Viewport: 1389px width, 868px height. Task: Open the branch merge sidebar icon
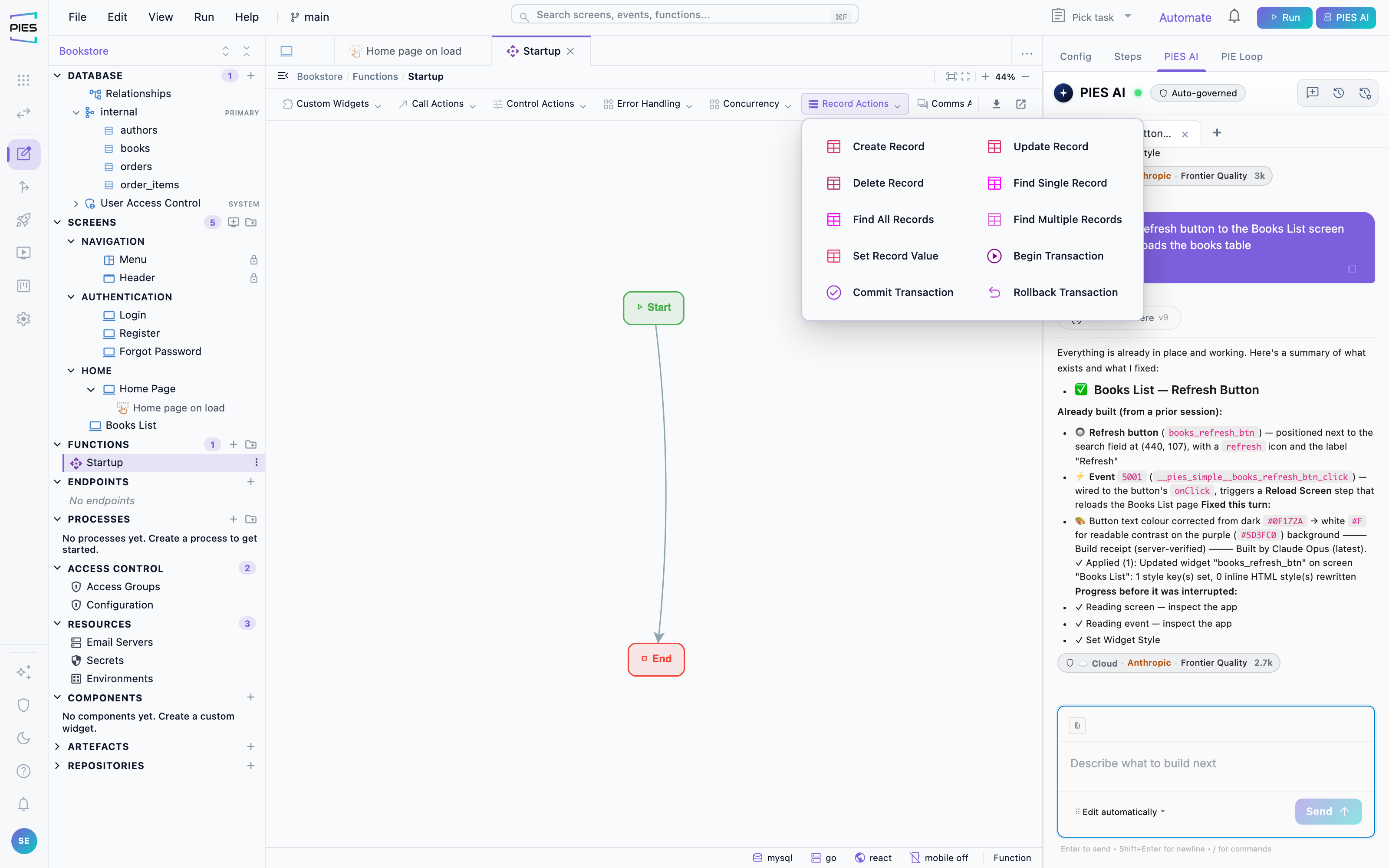(23, 187)
